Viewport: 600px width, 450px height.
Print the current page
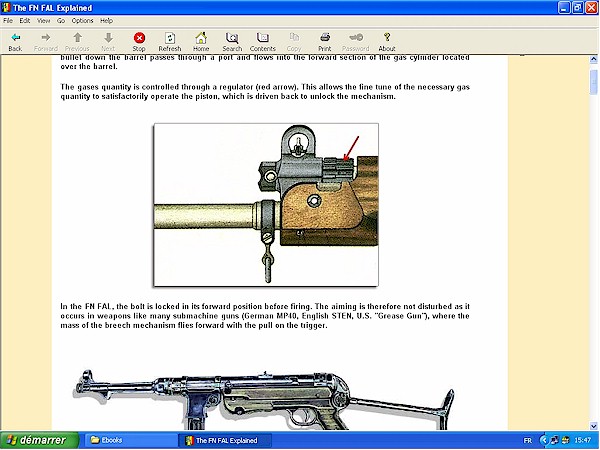pyautogui.click(x=324, y=42)
